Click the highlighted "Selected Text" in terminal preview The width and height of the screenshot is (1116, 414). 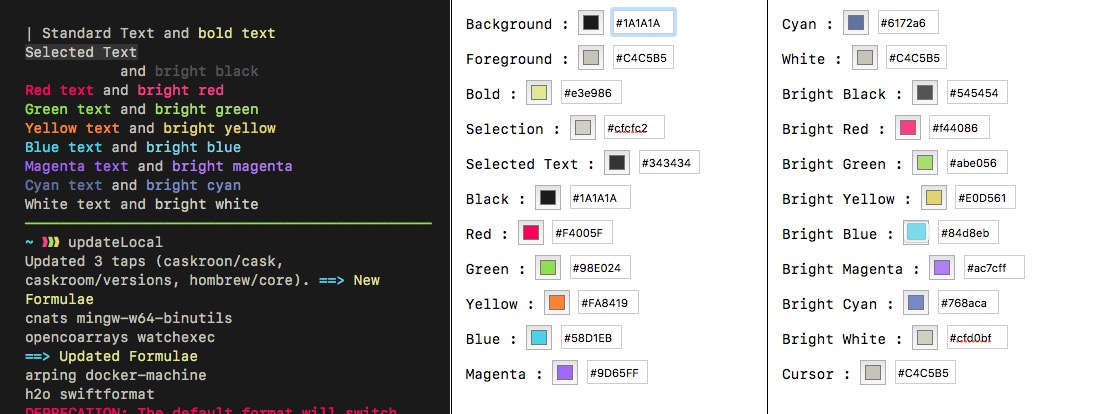pos(81,52)
